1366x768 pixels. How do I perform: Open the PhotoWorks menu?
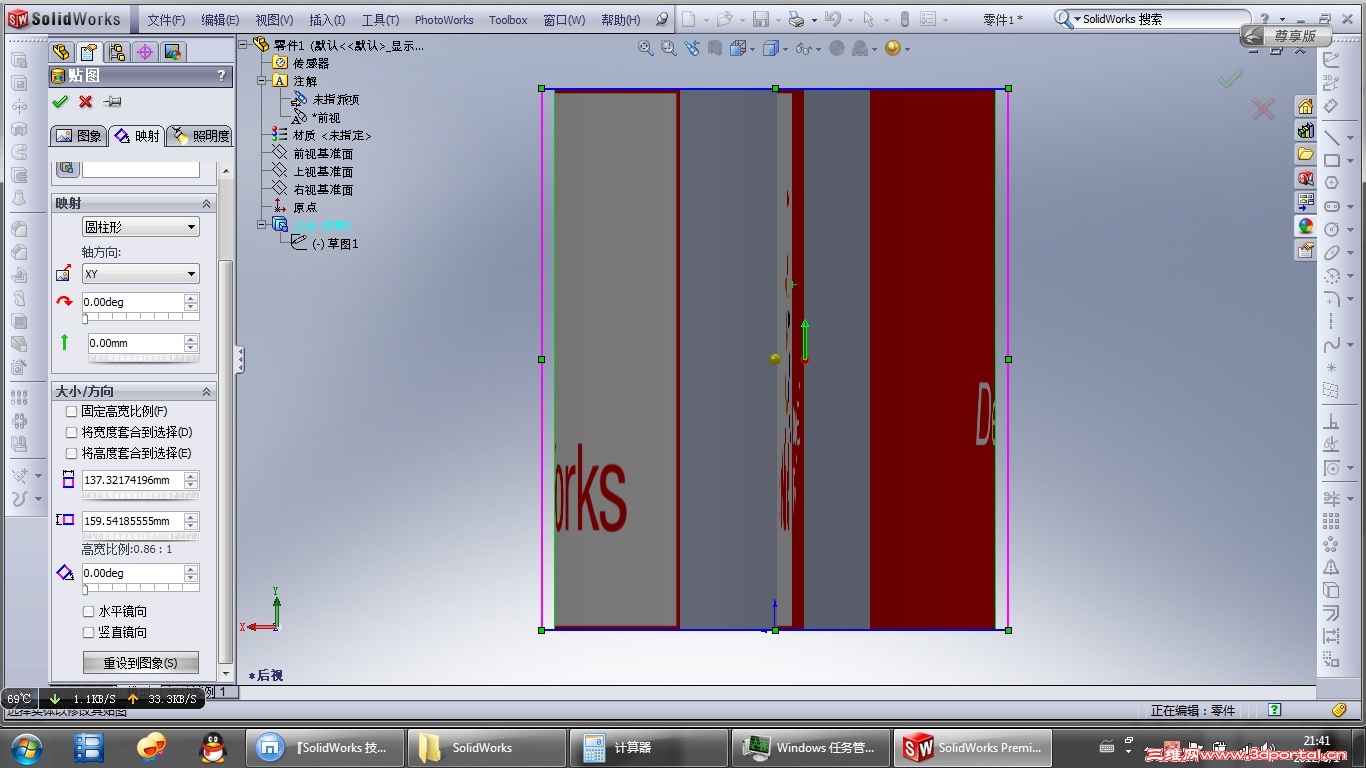point(444,20)
